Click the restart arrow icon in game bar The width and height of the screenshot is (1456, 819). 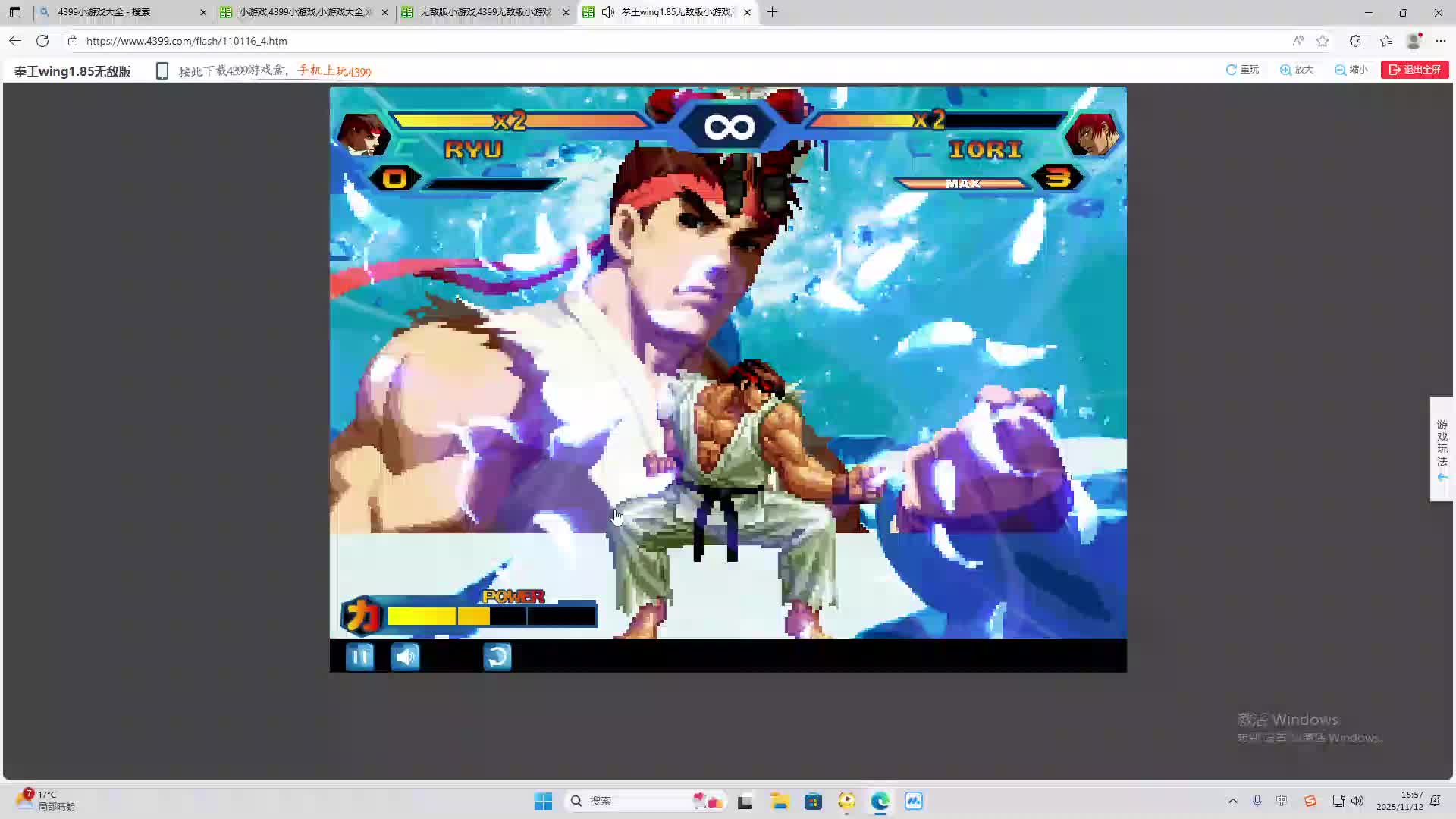pos(497,657)
